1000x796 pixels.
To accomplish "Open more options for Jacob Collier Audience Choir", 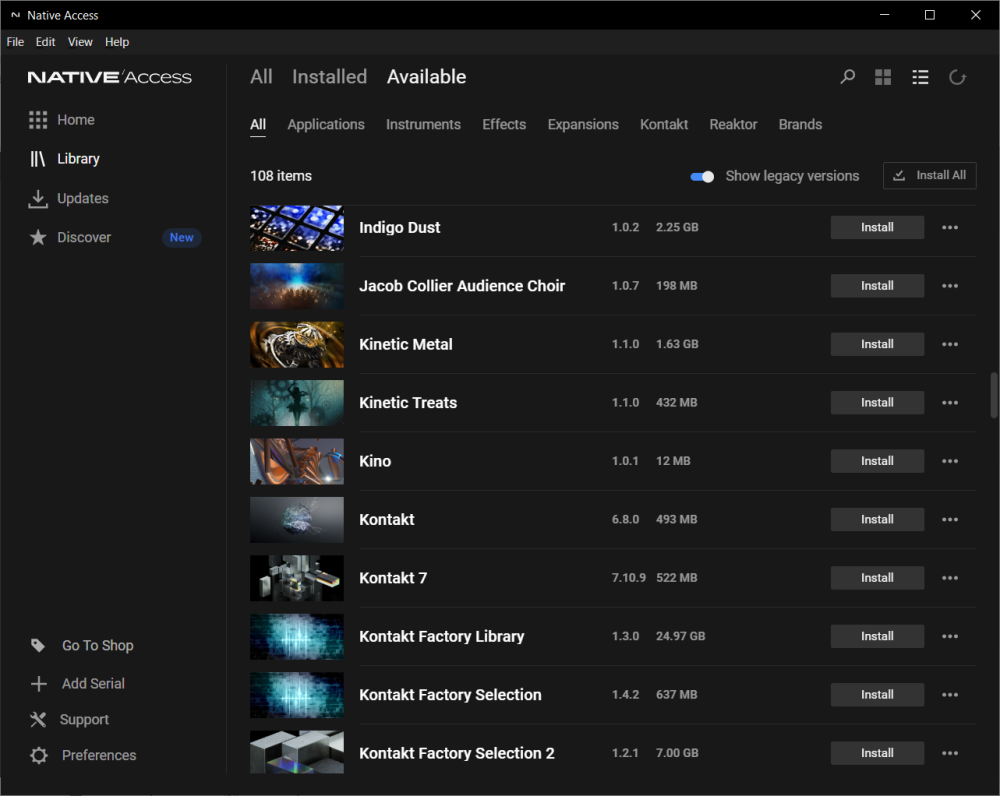I will [x=950, y=286].
